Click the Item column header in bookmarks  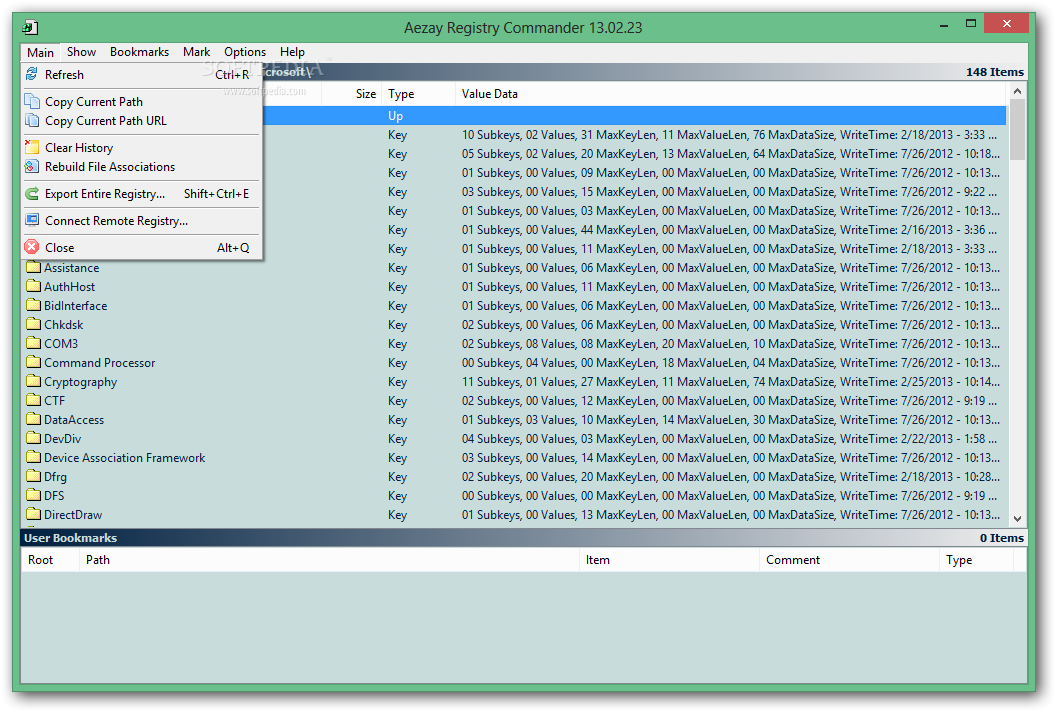[669, 560]
